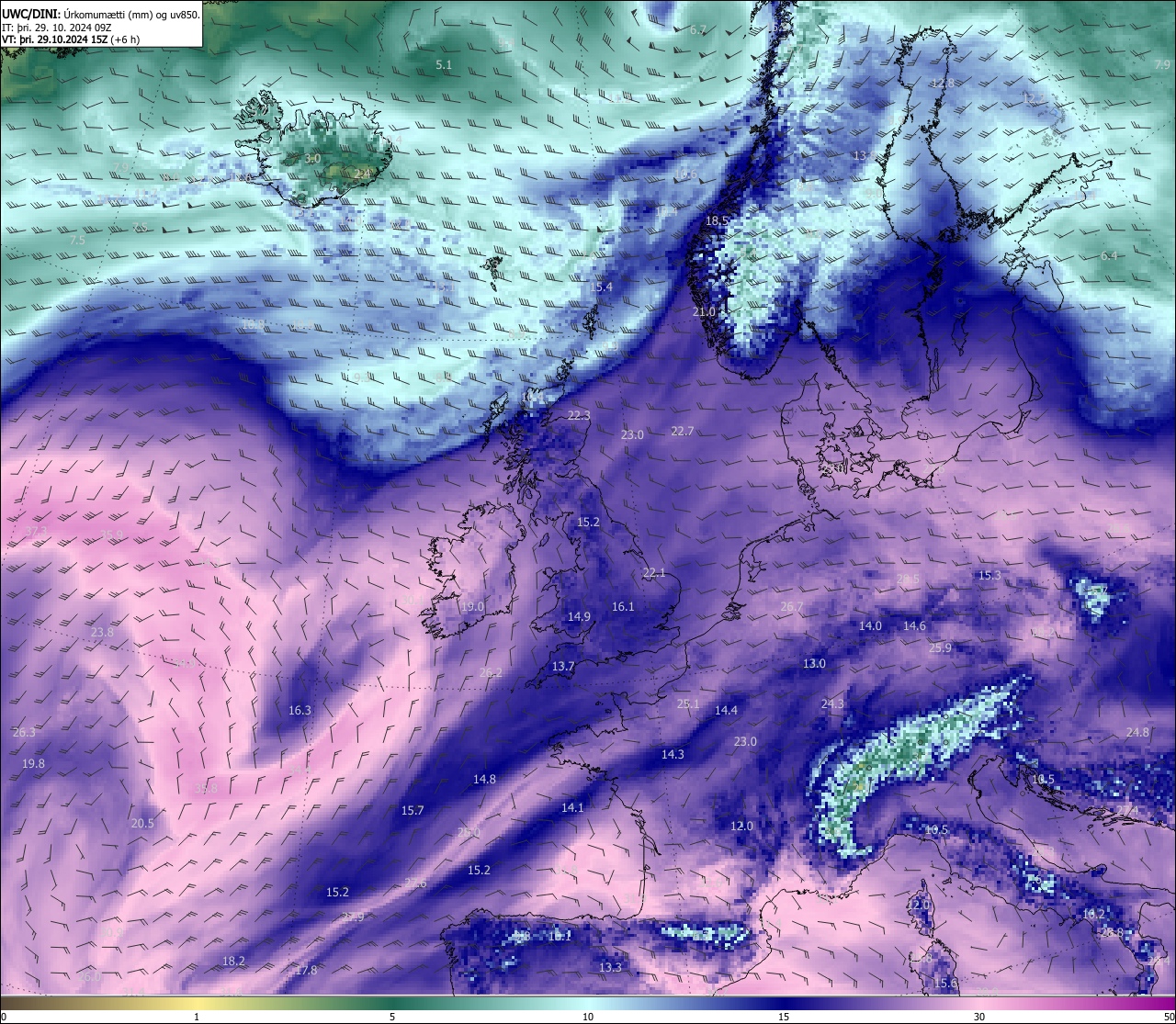Click the value '37.3' at the left edge
The width and height of the screenshot is (1176, 1024).
(x=36, y=532)
